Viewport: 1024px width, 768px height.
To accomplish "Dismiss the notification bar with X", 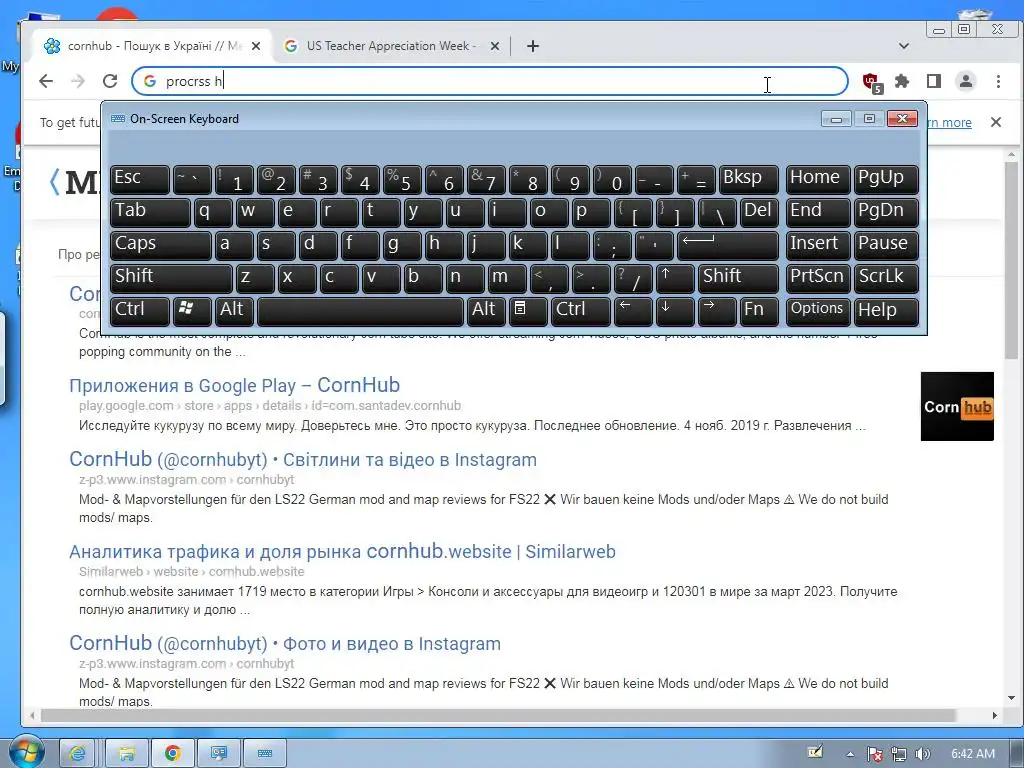I will point(996,122).
